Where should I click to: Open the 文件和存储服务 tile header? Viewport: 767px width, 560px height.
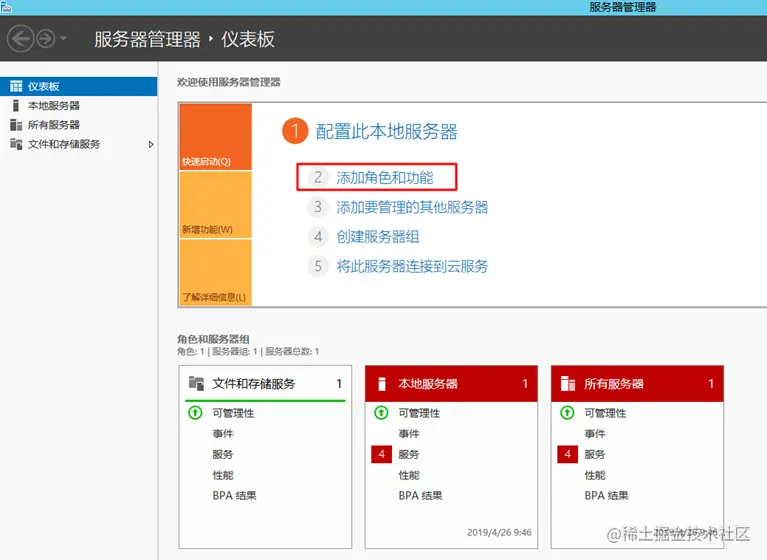265,384
